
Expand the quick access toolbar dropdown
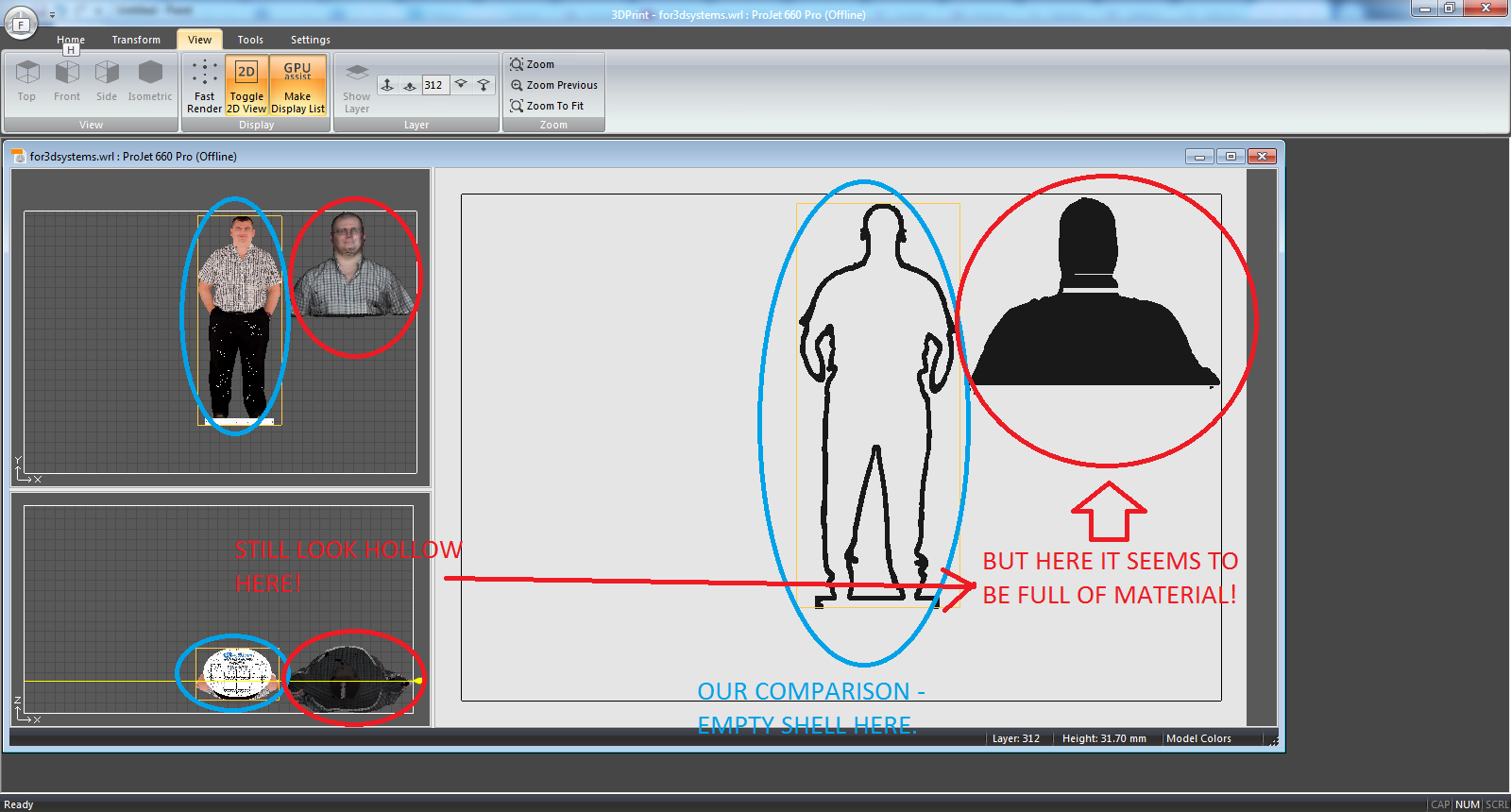click(52, 15)
